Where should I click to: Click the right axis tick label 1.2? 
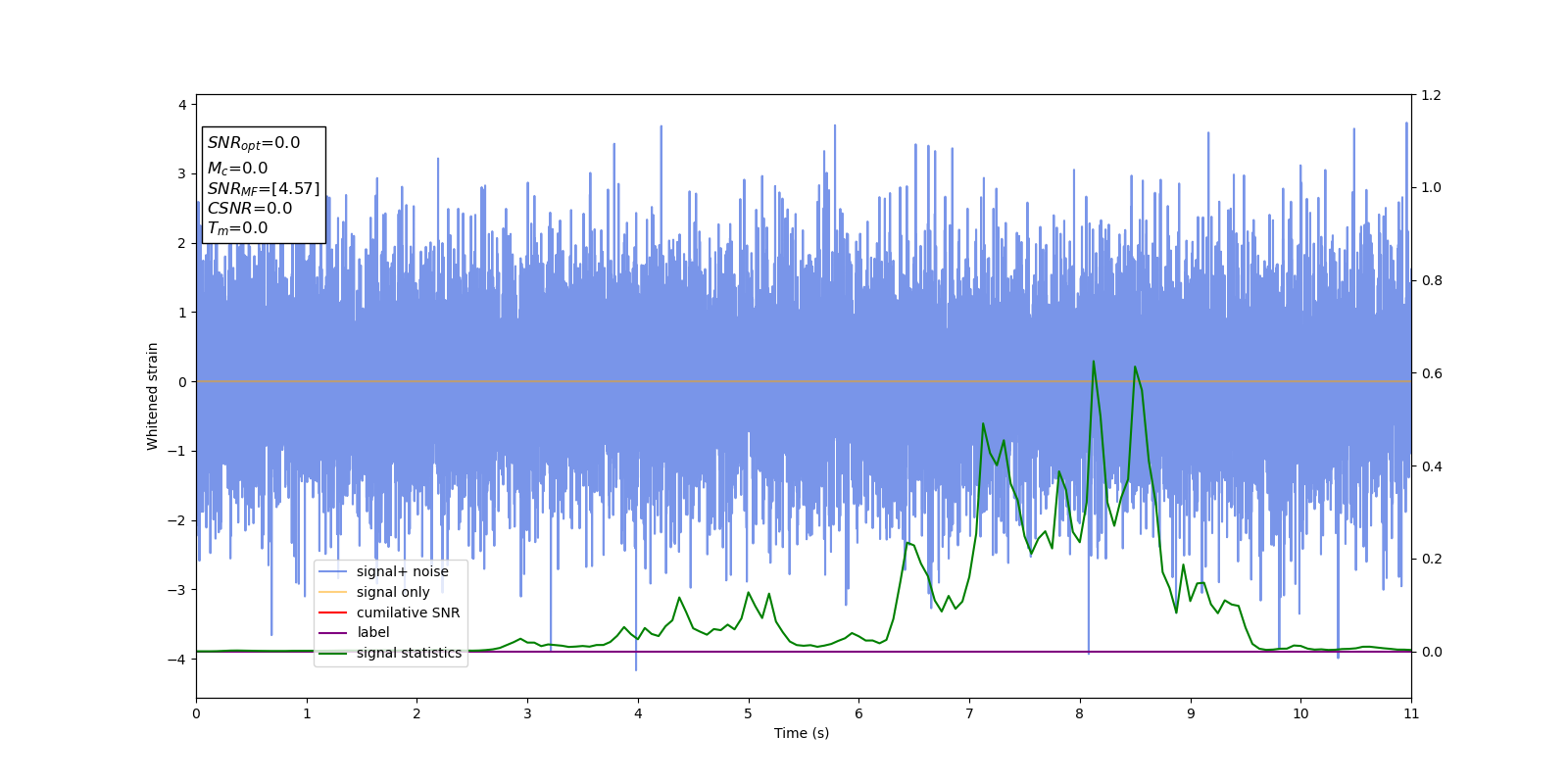click(x=1431, y=95)
